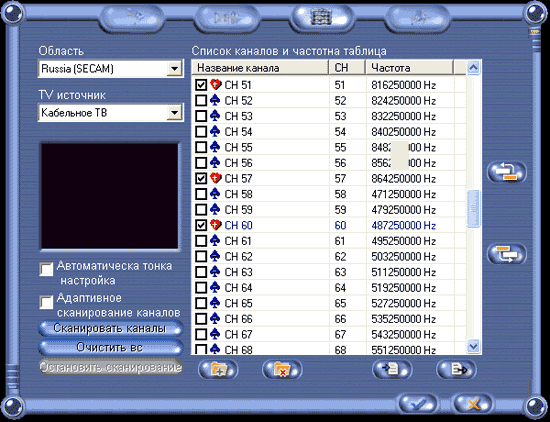Click the channel list scroll-down arrow
This screenshot has width=550, height=422.
pyautogui.click(x=474, y=347)
